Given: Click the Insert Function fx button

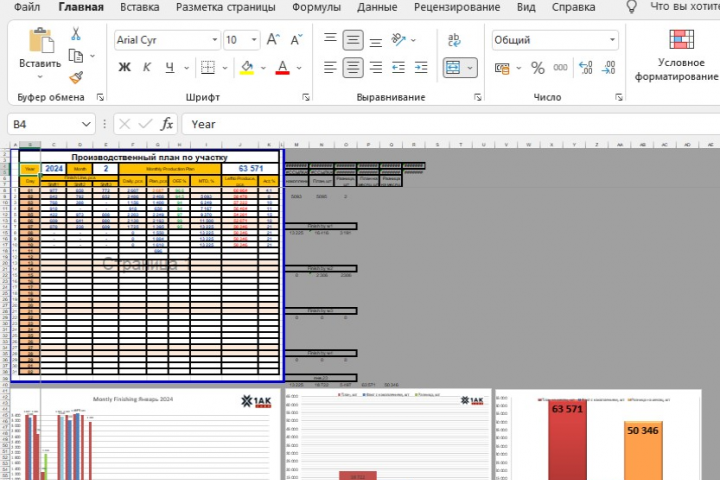Looking at the screenshot, I should (x=167, y=124).
